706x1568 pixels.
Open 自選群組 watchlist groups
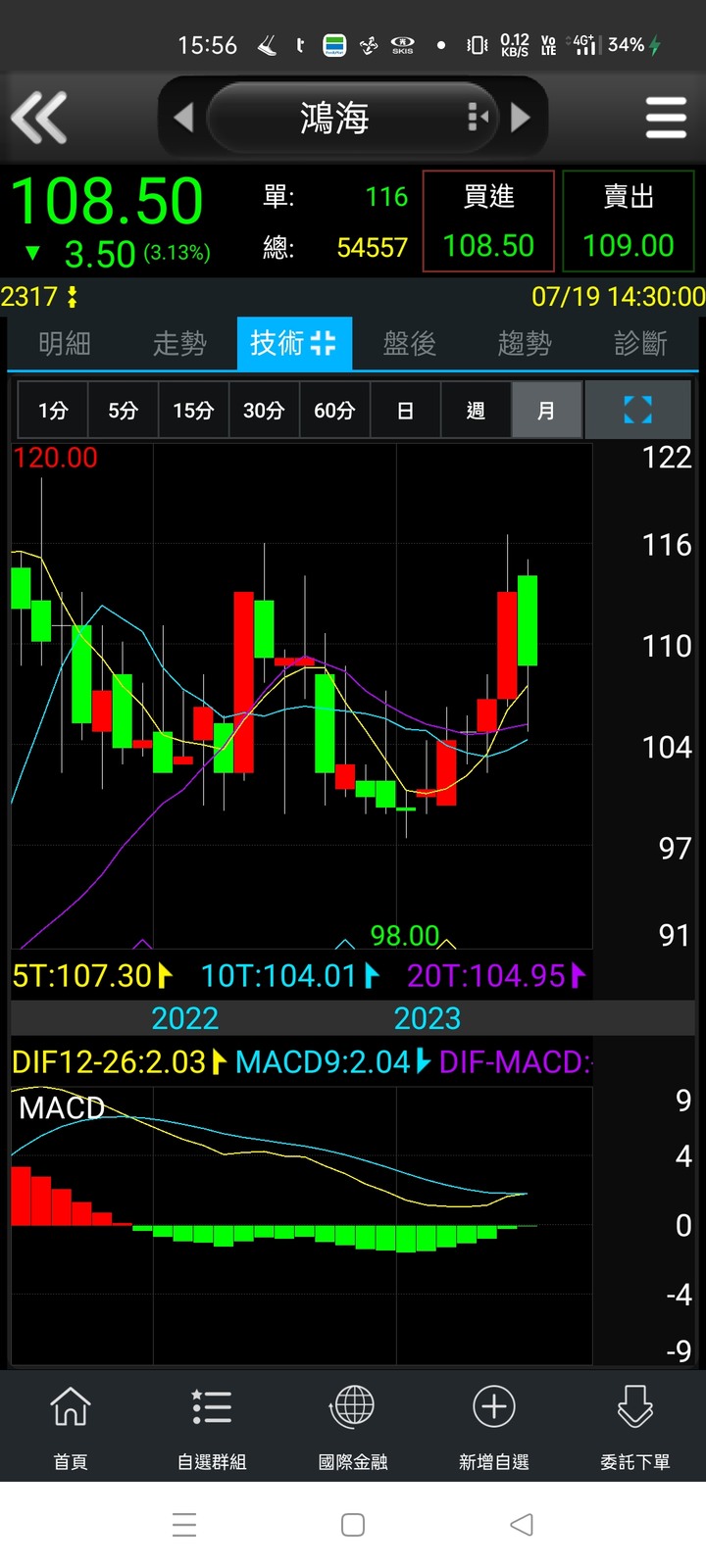point(212,1427)
